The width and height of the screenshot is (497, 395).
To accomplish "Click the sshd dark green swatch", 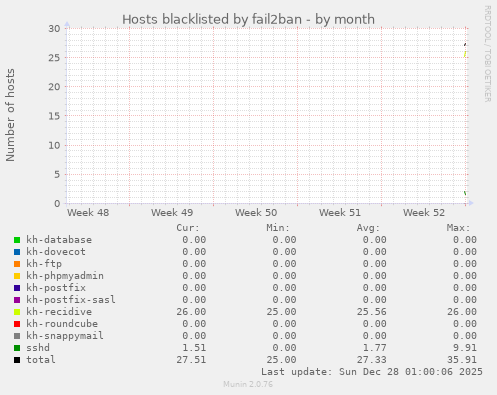I will 17,348.
